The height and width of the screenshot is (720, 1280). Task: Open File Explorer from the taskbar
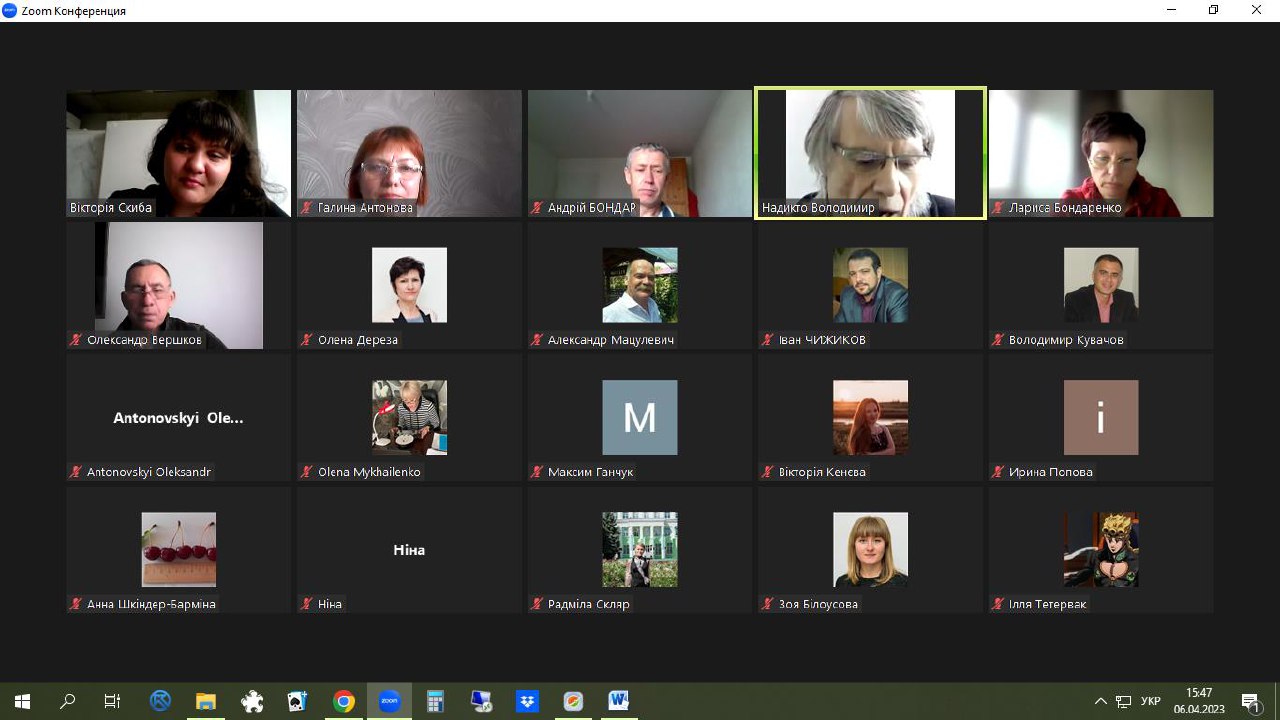tap(205, 701)
